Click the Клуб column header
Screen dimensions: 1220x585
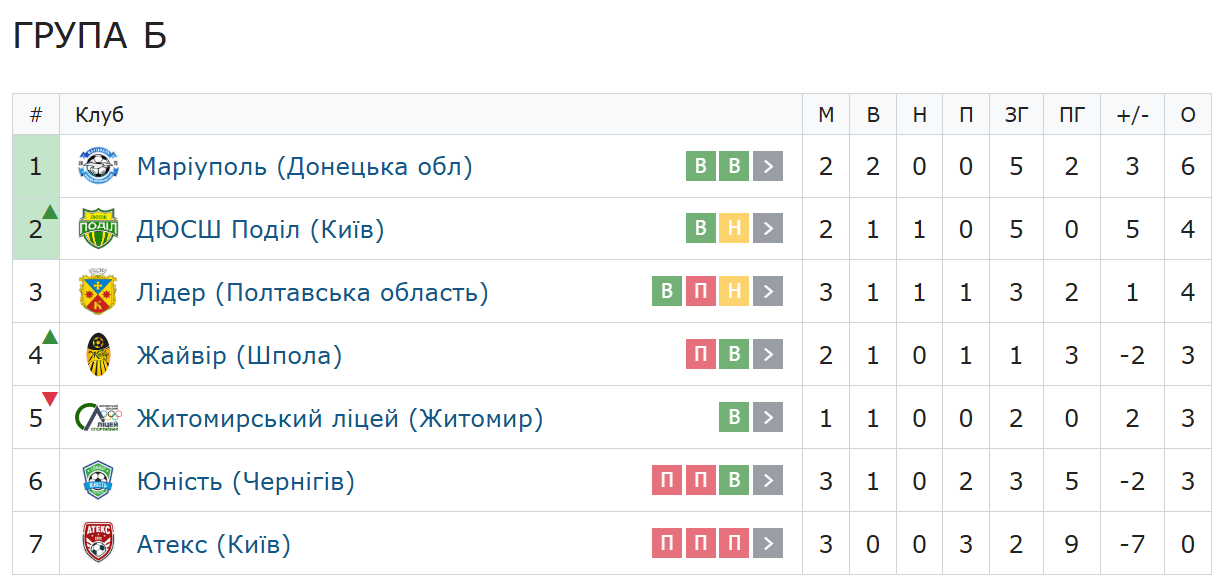[99, 115]
